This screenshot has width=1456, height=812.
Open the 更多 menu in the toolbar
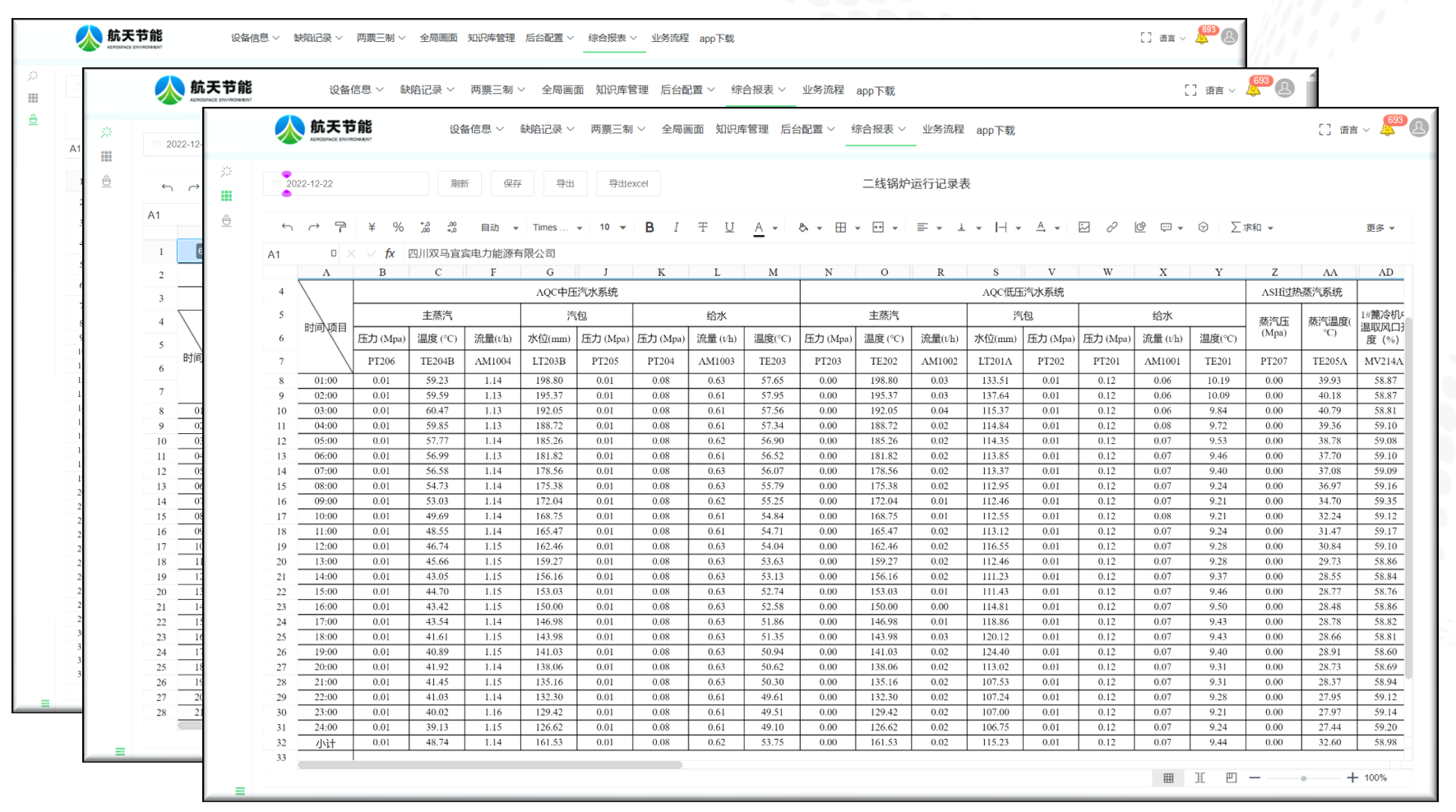click(x=1380, y=228)
